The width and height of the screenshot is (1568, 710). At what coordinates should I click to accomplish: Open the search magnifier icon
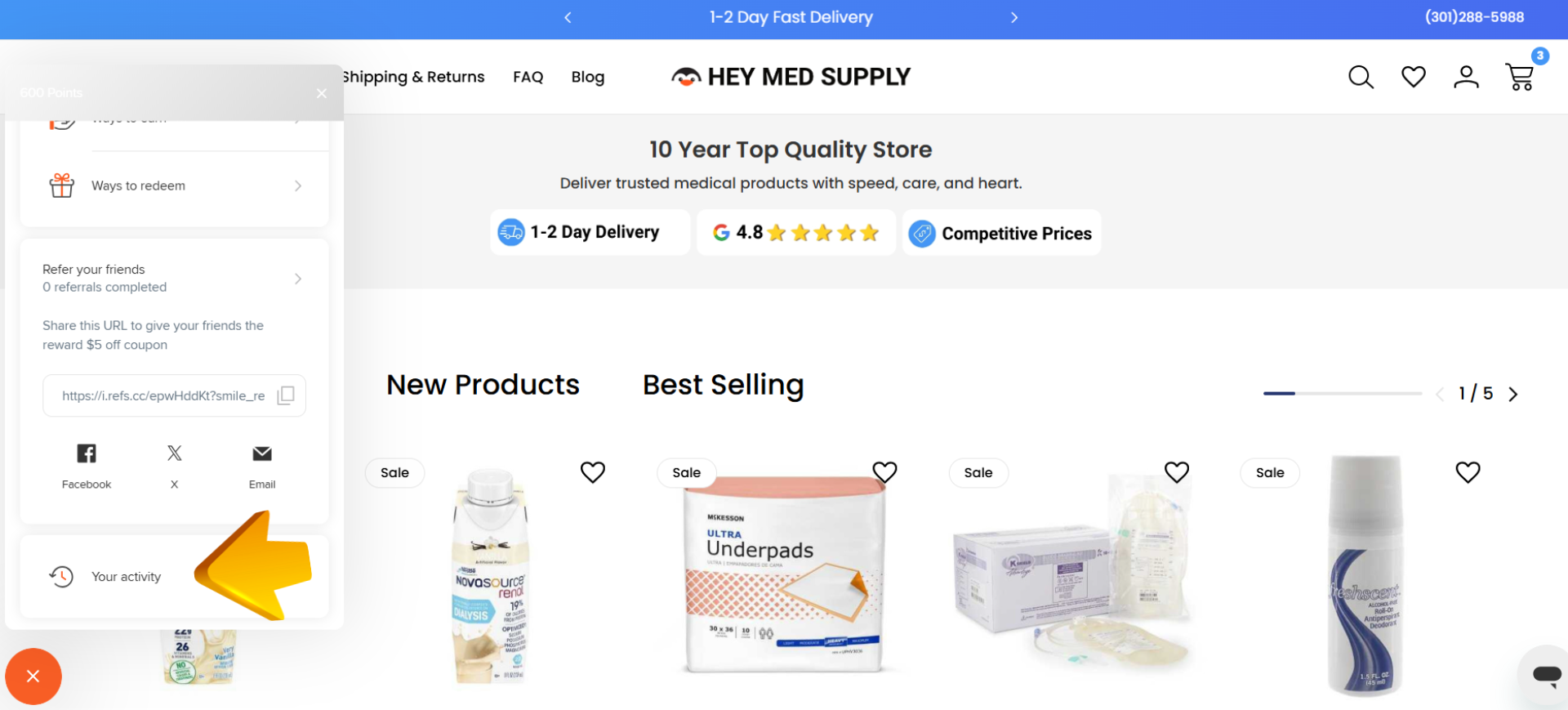1361,77
